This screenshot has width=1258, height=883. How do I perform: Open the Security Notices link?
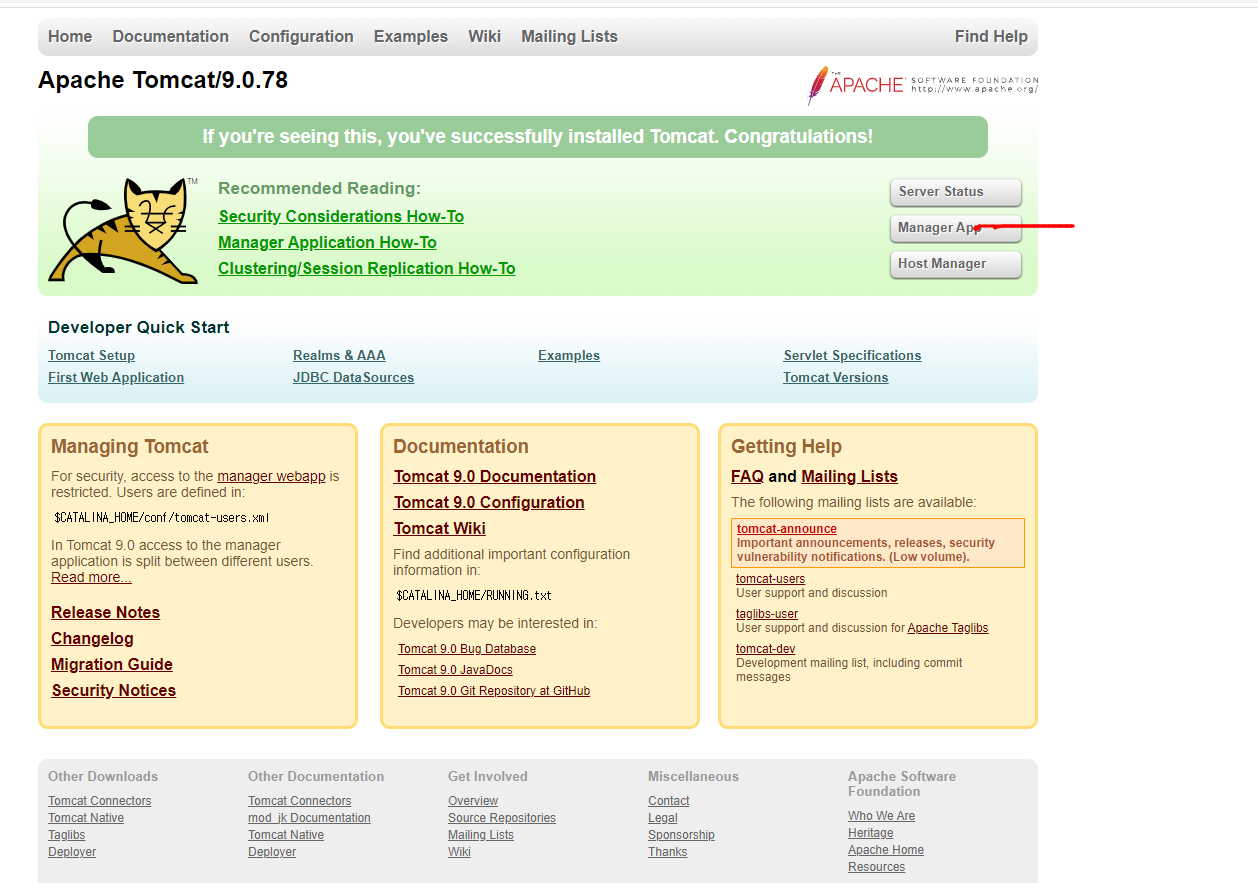tap(113, 690)
